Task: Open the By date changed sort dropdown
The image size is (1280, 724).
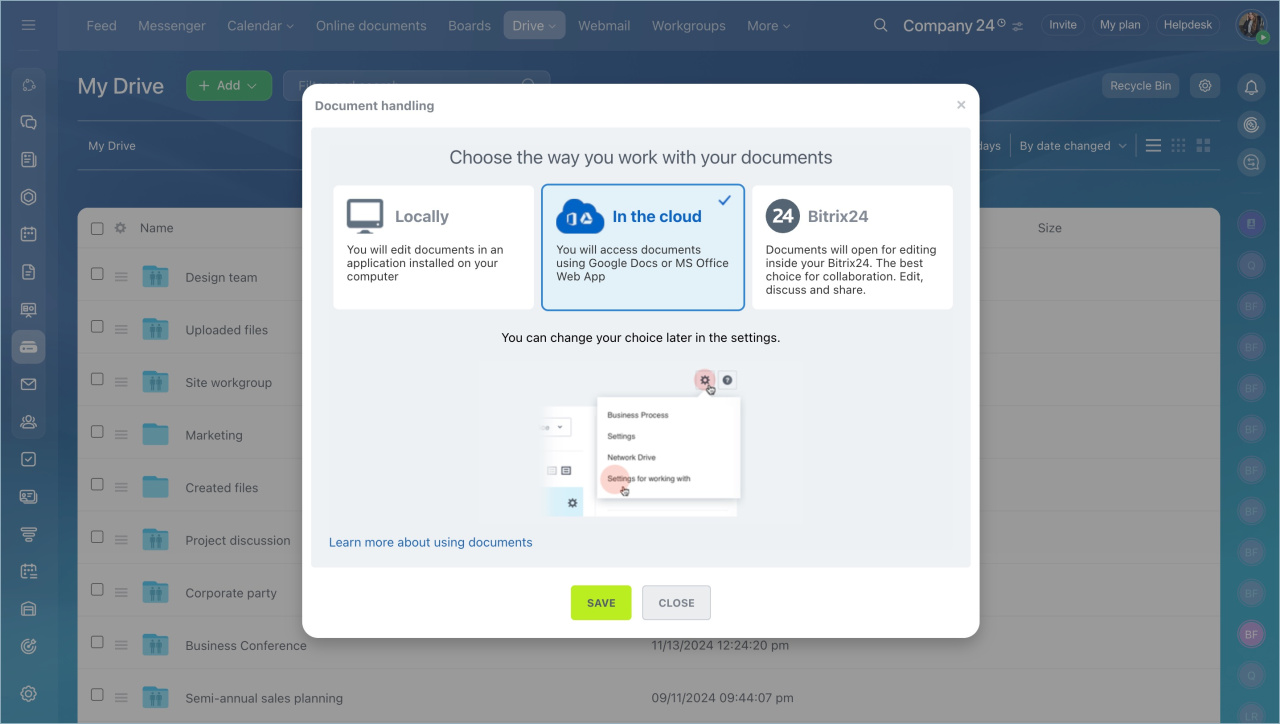Action: tap(1073, 146)
